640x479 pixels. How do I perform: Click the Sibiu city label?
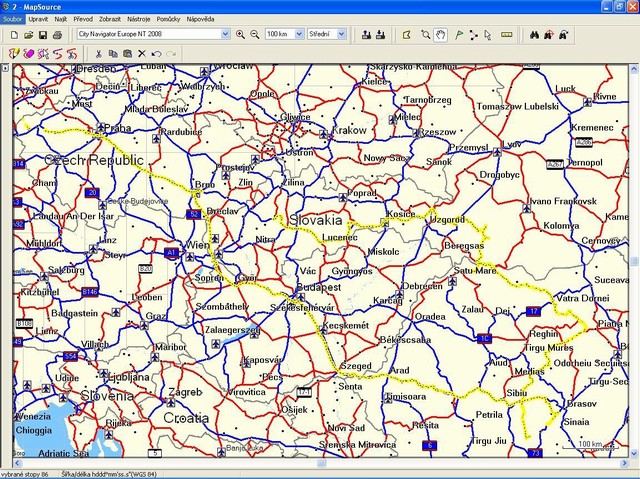click(x=516, y=393)
